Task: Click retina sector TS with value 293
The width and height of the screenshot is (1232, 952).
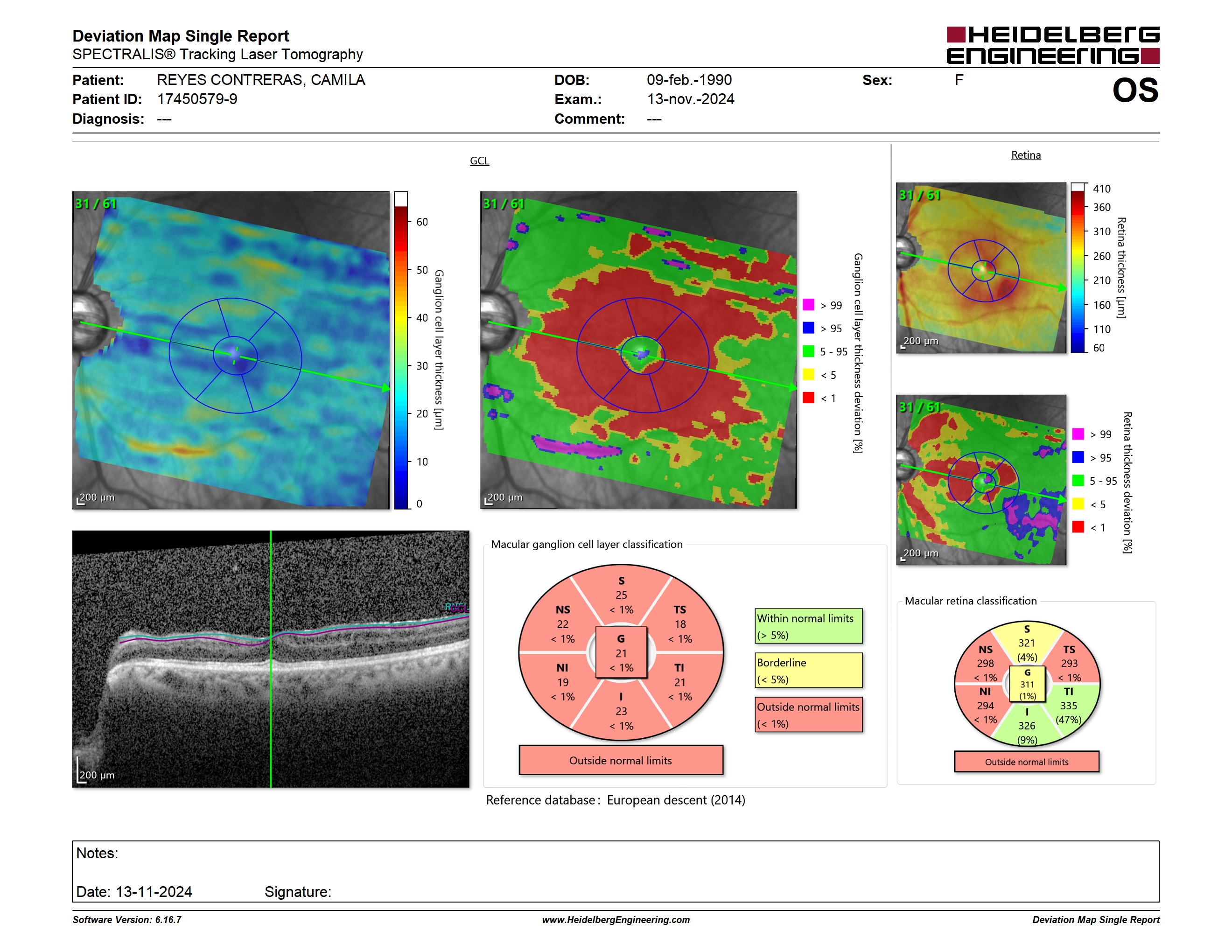Action: (1069, 663)
